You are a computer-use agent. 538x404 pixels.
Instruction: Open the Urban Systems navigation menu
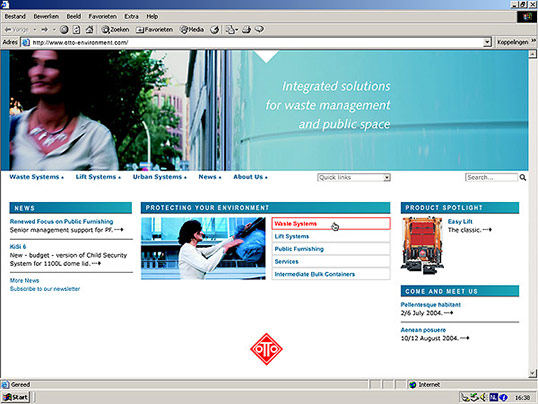(160, 177)
